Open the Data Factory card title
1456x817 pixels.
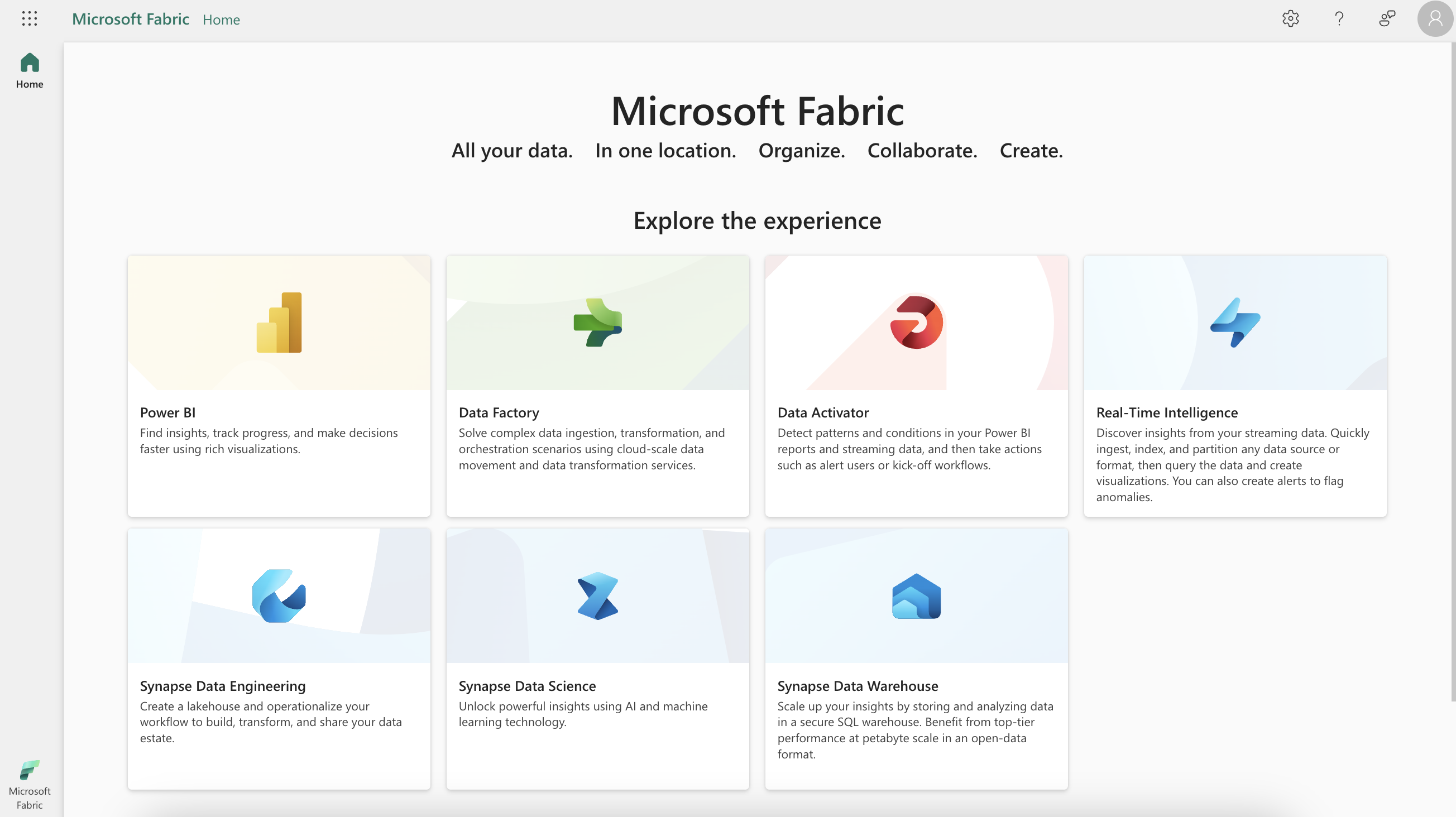tap(499, 412)
